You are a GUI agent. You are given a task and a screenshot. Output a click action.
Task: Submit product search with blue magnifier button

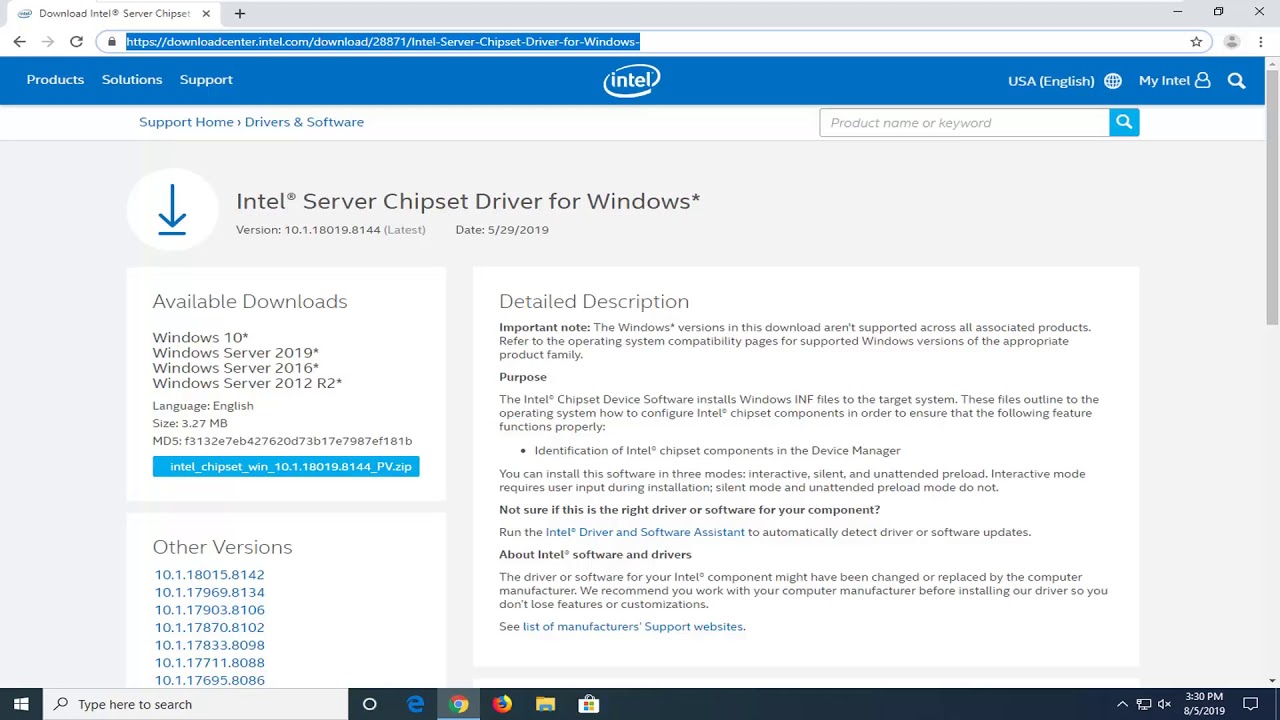point(1124,122)
